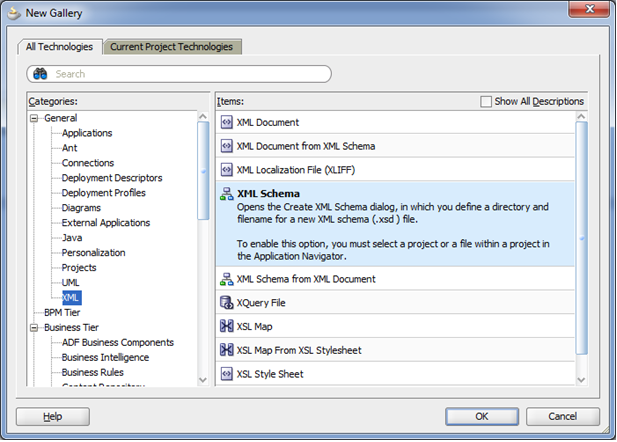
Task: Click the XML Document item icon
Action: [226, 122]
